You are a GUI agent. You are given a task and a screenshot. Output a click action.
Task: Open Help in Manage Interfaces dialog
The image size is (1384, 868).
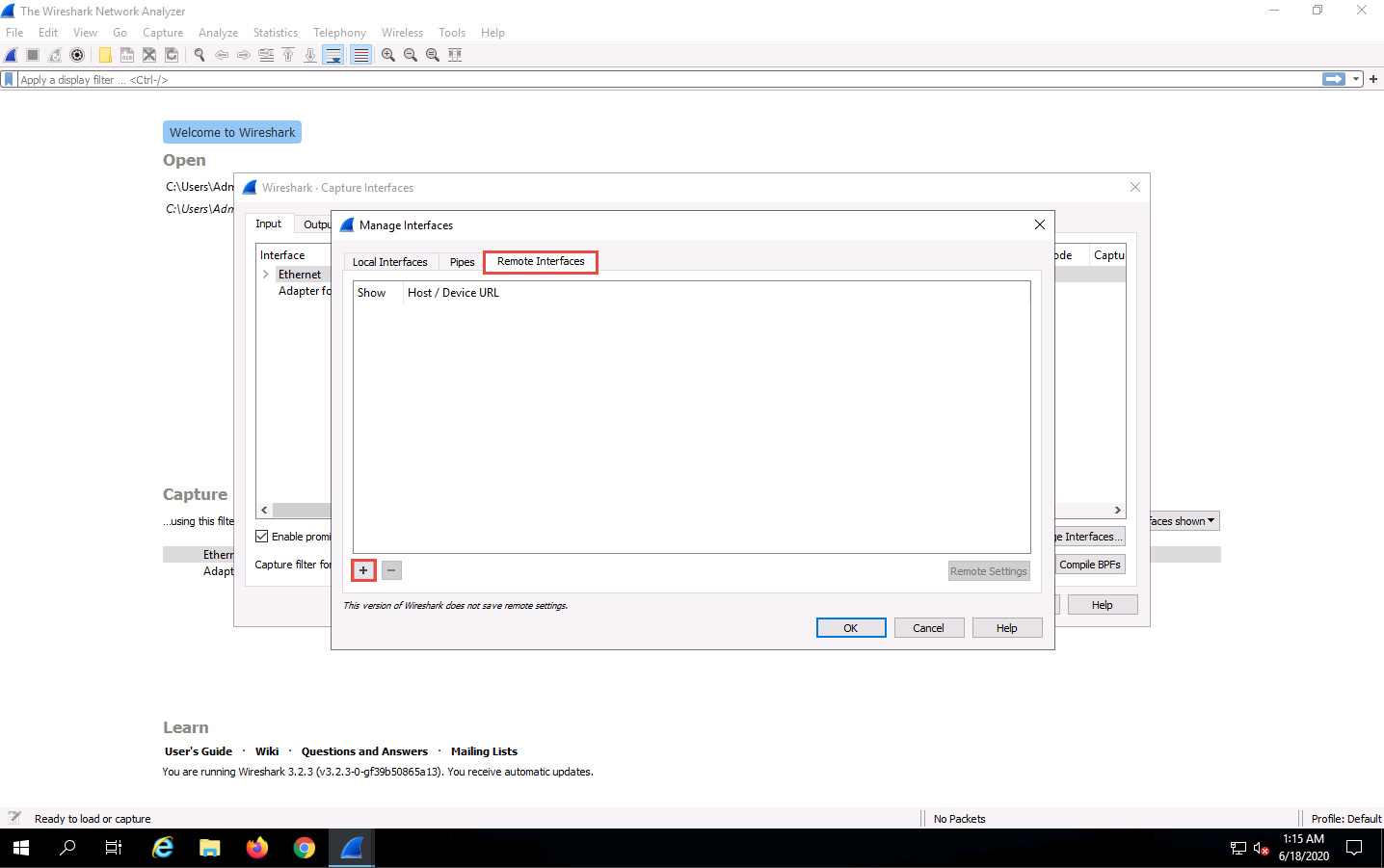(x=1007, y=628)
